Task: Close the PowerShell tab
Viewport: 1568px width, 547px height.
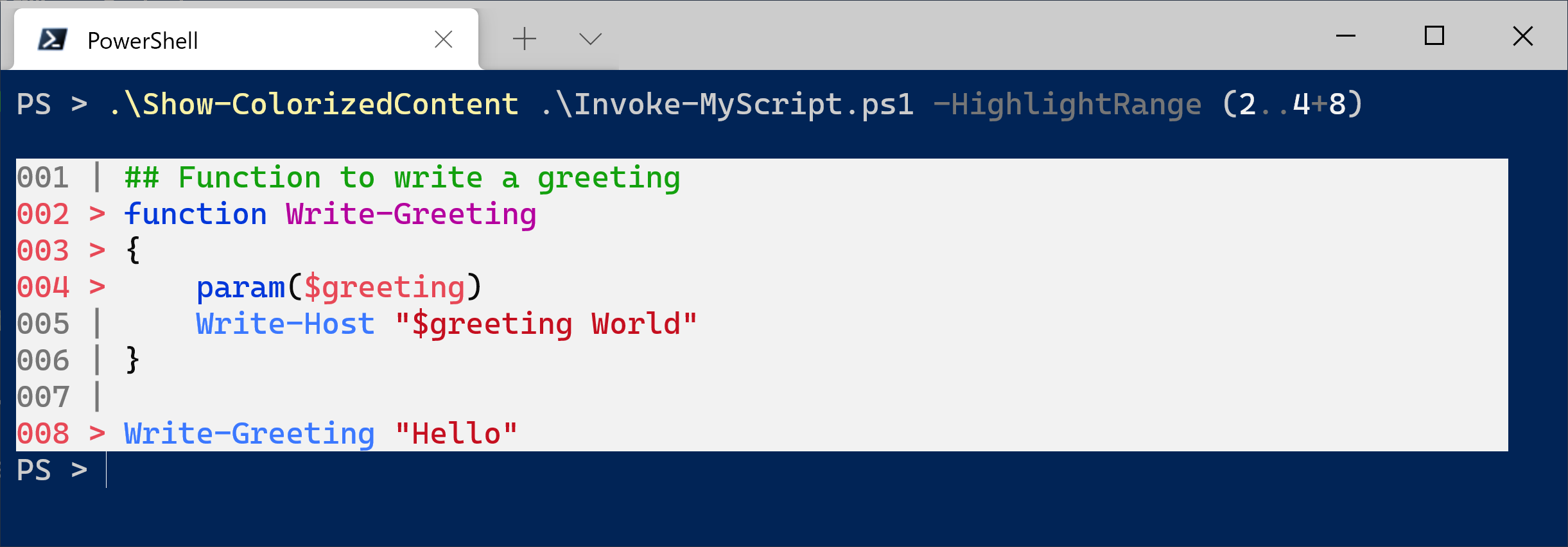Action: point(443,40)
